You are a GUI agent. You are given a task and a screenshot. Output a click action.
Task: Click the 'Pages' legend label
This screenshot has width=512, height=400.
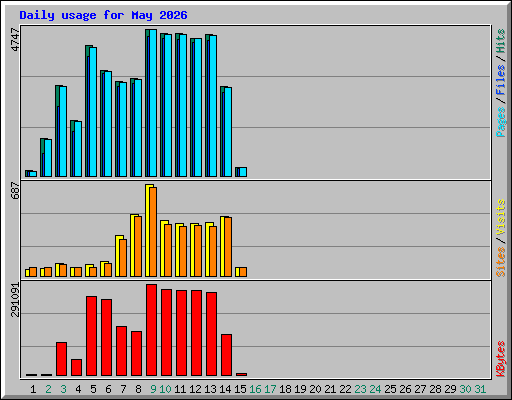click(x=500, y=122)
